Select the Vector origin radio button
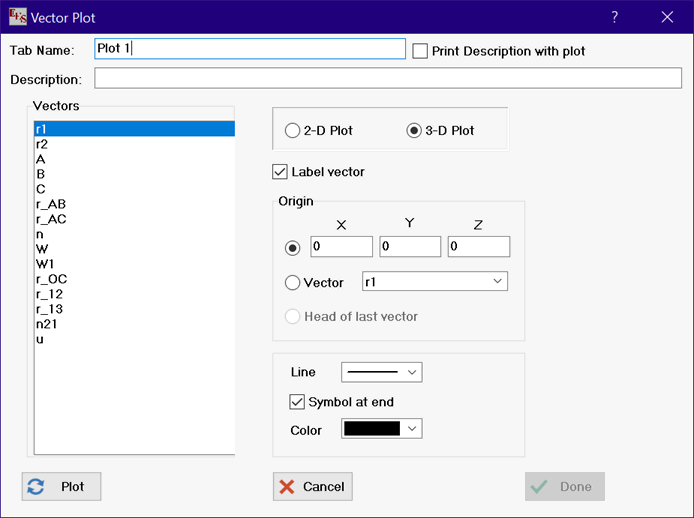The width and height of the screenshot is (694, 518). click(293, 283)
